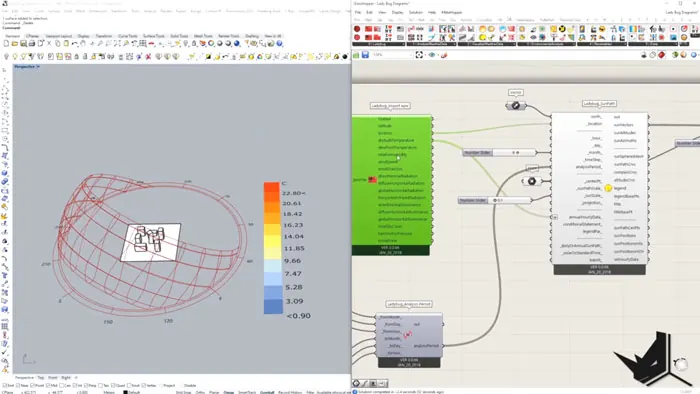Screen dimensions: 700x394
Task: Click the Copy icon in Rhino toolbar
Action: click(x=58, y=43)
